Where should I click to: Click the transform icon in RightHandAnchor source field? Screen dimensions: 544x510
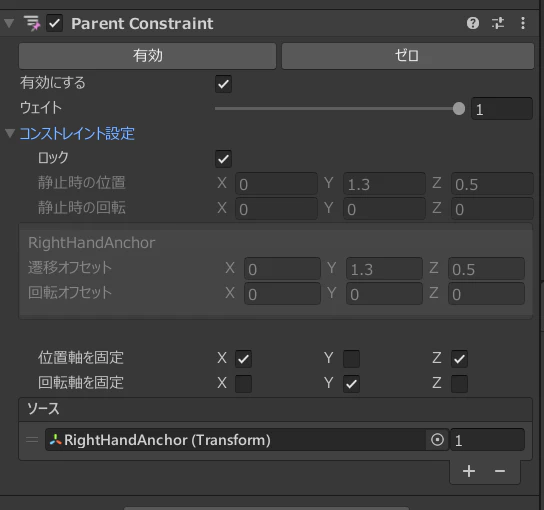(x=55, y=440)
